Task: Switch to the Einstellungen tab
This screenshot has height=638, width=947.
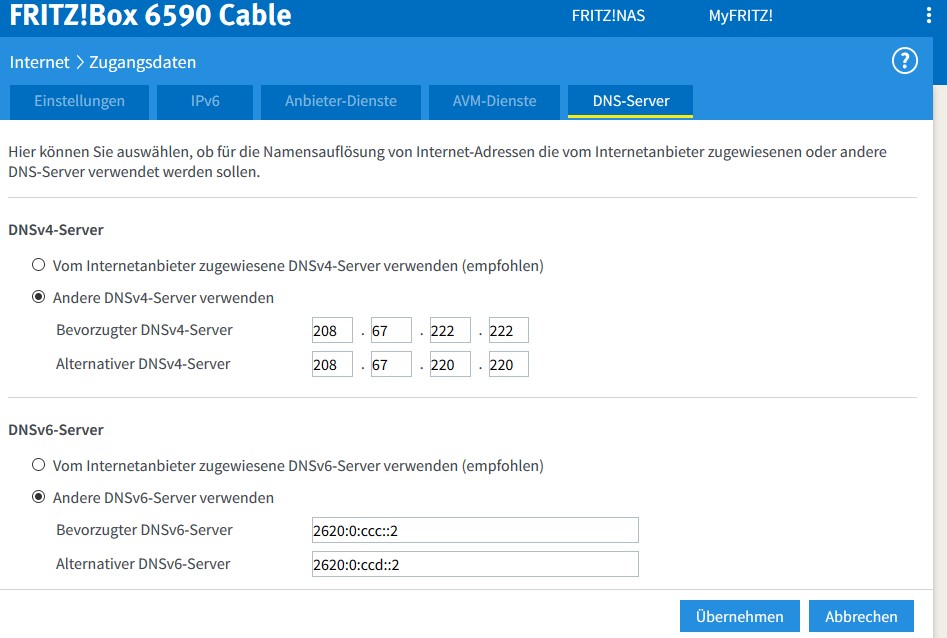Action: [79, 101]
